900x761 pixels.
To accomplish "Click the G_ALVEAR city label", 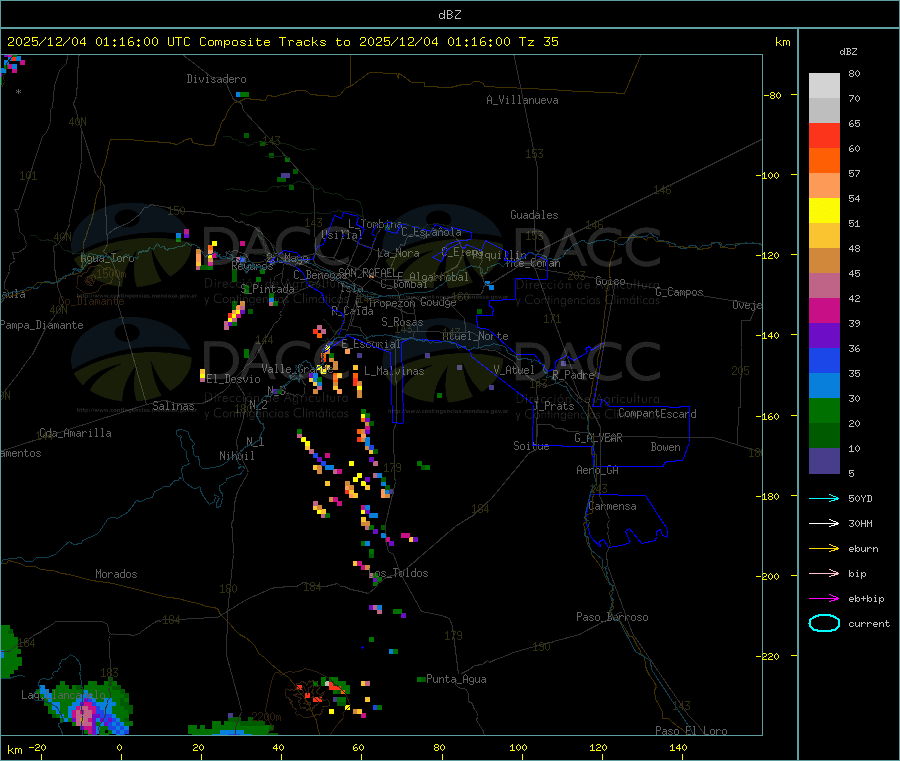I will tap(598, 438).
